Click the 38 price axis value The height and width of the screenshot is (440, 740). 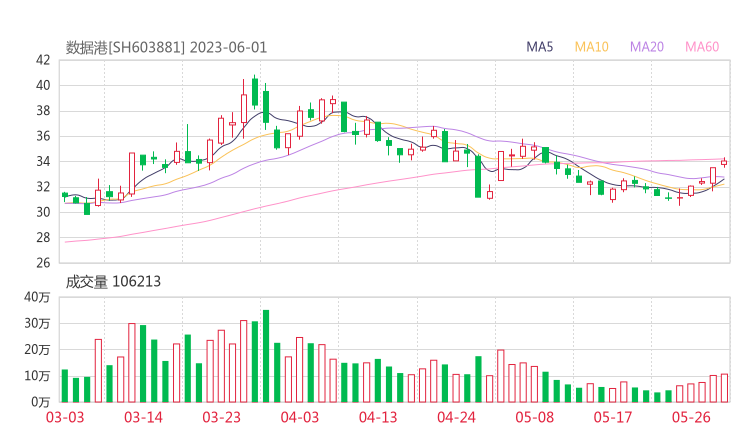coord(43,111)
